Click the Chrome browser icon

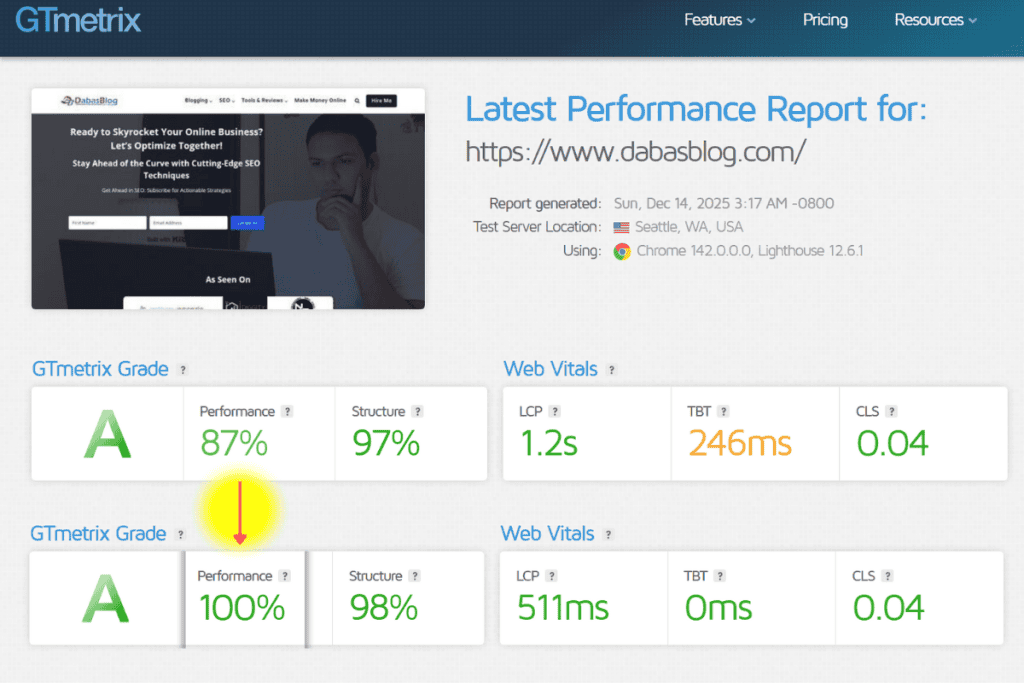(622, 251)
